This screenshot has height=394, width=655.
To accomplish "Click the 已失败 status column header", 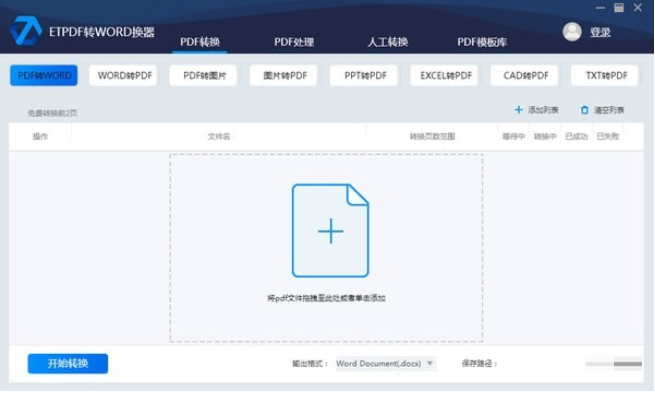I will click(x=608, y=137).
